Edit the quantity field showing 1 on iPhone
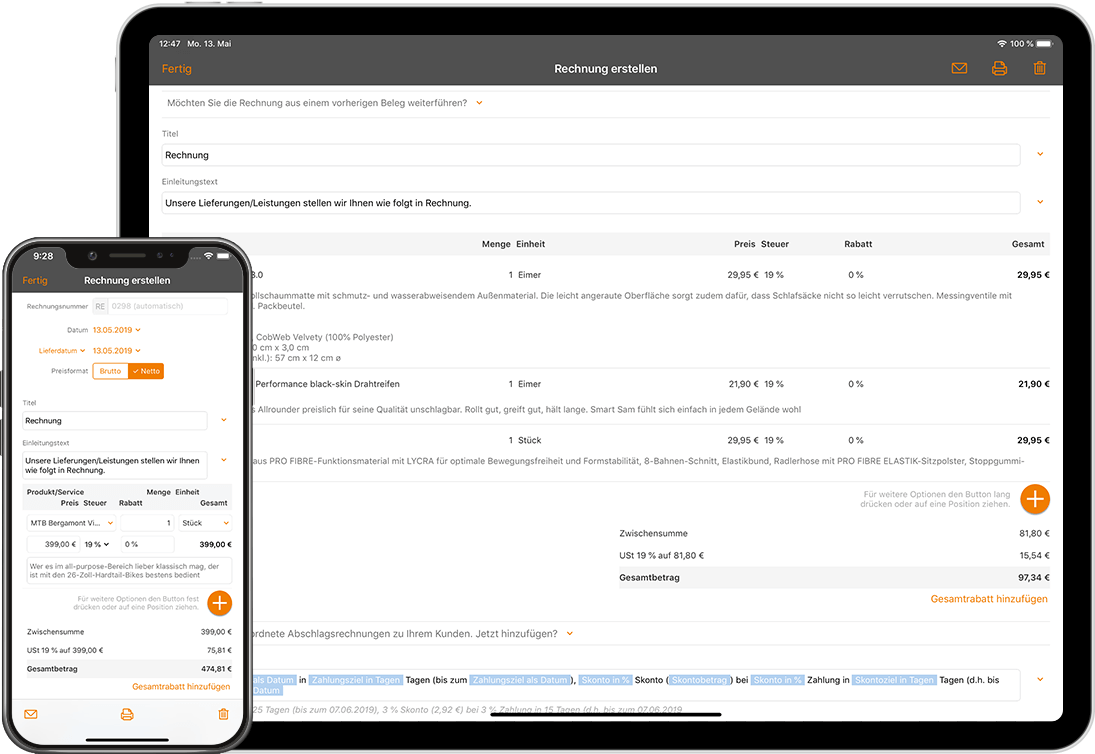Screen dimensions: 1095x754 (x=147, y=523)
